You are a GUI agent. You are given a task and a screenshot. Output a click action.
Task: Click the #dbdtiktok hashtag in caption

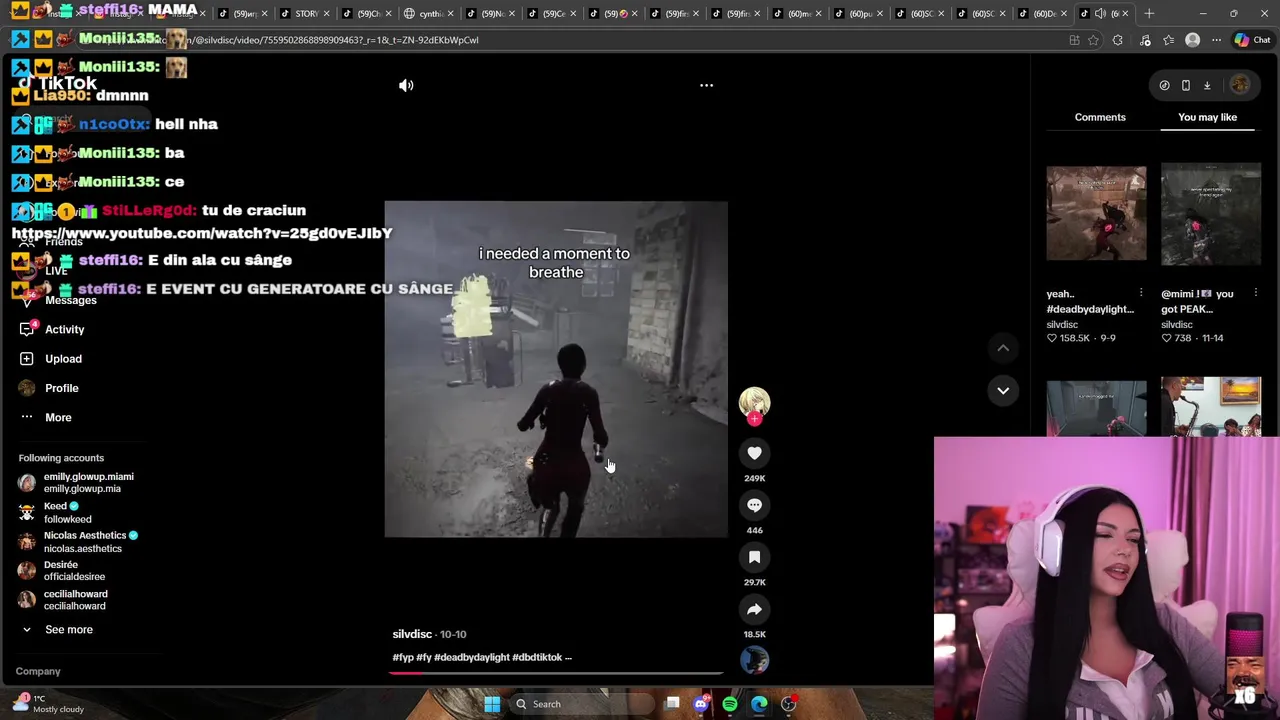tap(537, 657)
